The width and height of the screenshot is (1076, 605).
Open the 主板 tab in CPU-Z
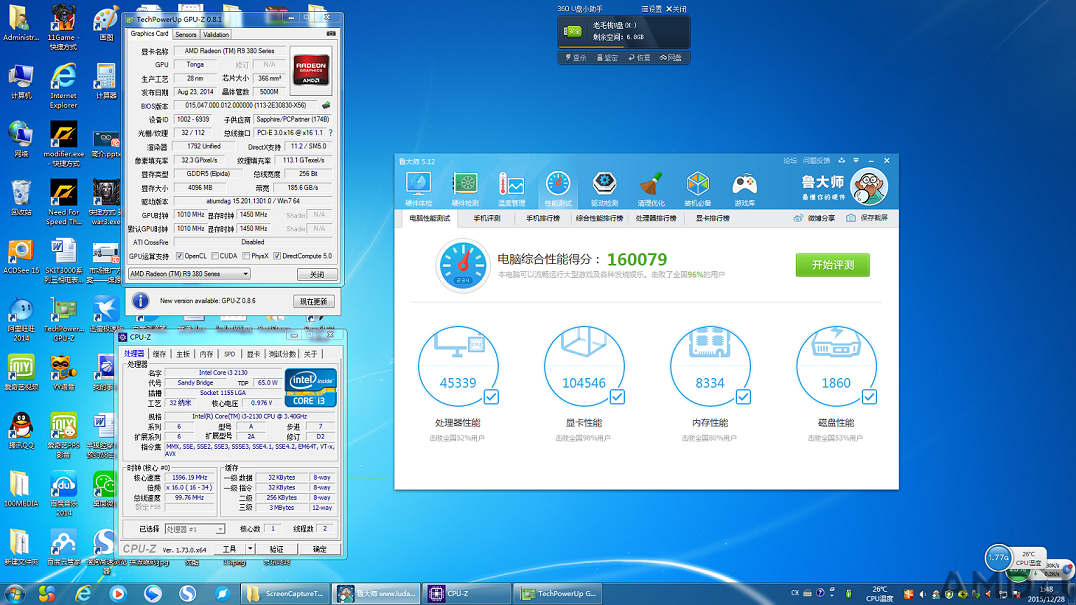183,354
